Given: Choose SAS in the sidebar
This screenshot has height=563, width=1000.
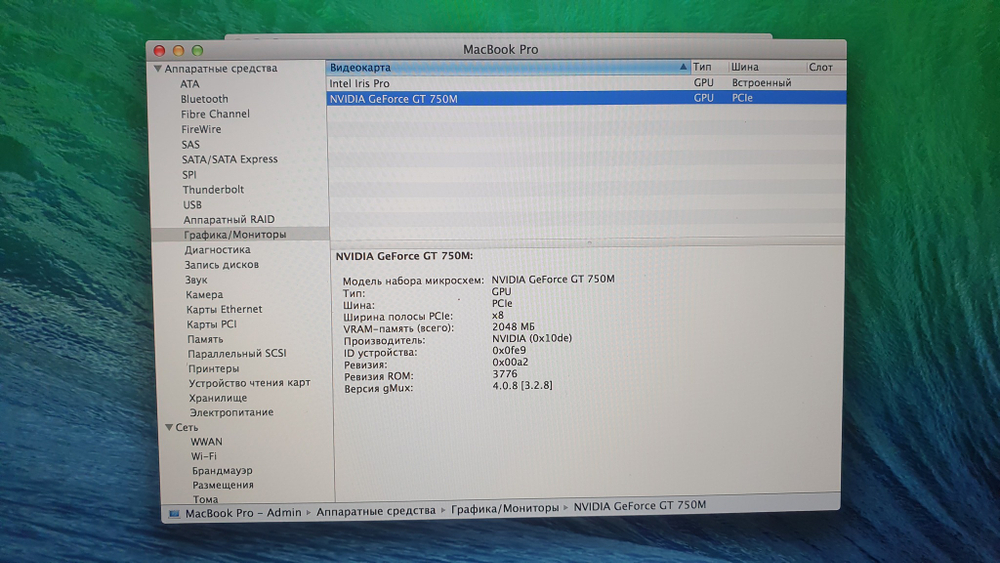Looking at the screenshot, I should point(191,145).
